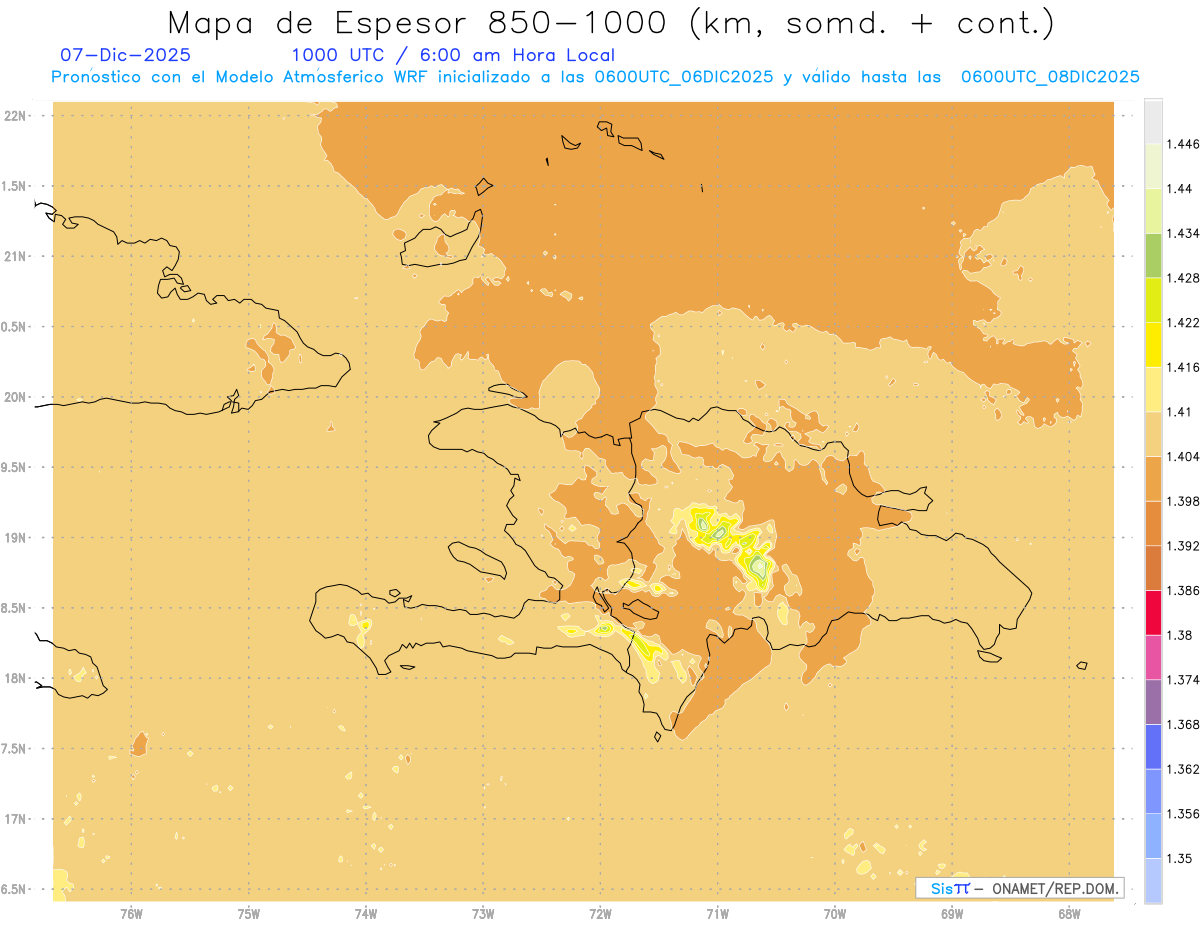
Task: Click the gray segment above 1.446
Action: pos(1153,122)
